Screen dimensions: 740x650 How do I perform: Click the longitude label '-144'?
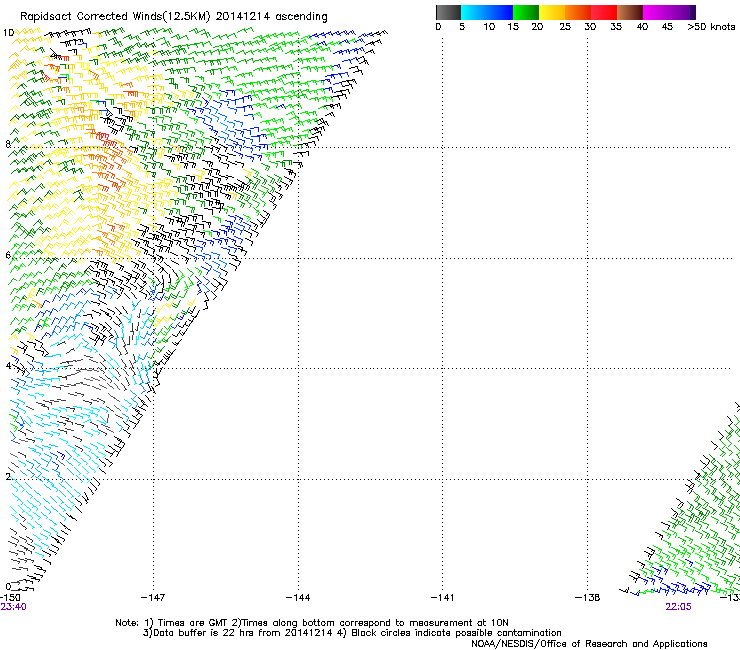click(298, 598)
